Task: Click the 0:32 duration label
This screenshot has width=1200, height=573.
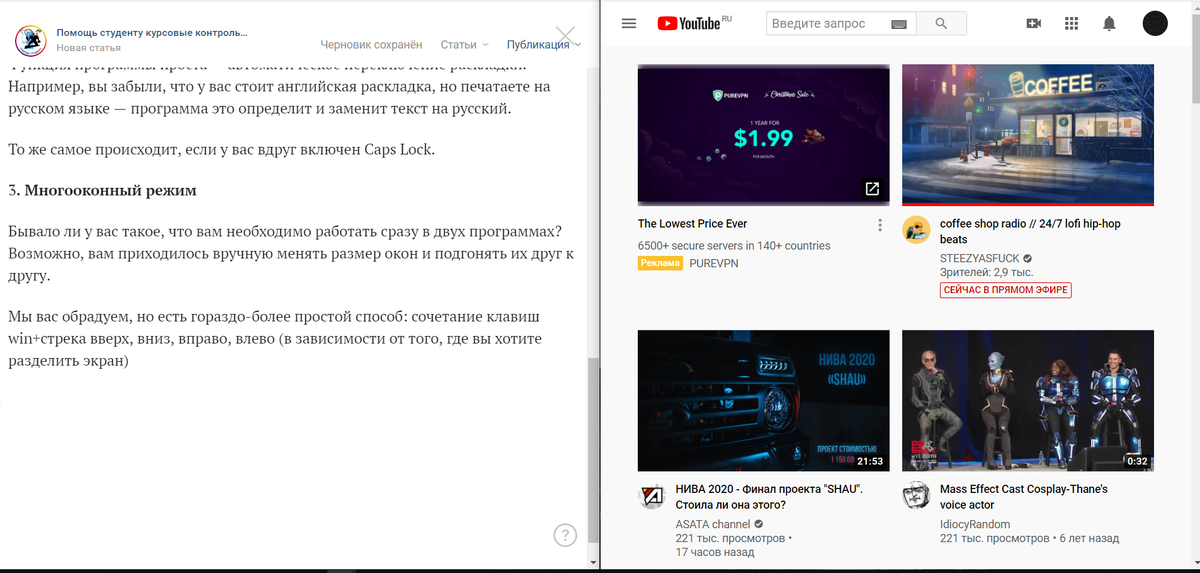Action: (1137, 461)
